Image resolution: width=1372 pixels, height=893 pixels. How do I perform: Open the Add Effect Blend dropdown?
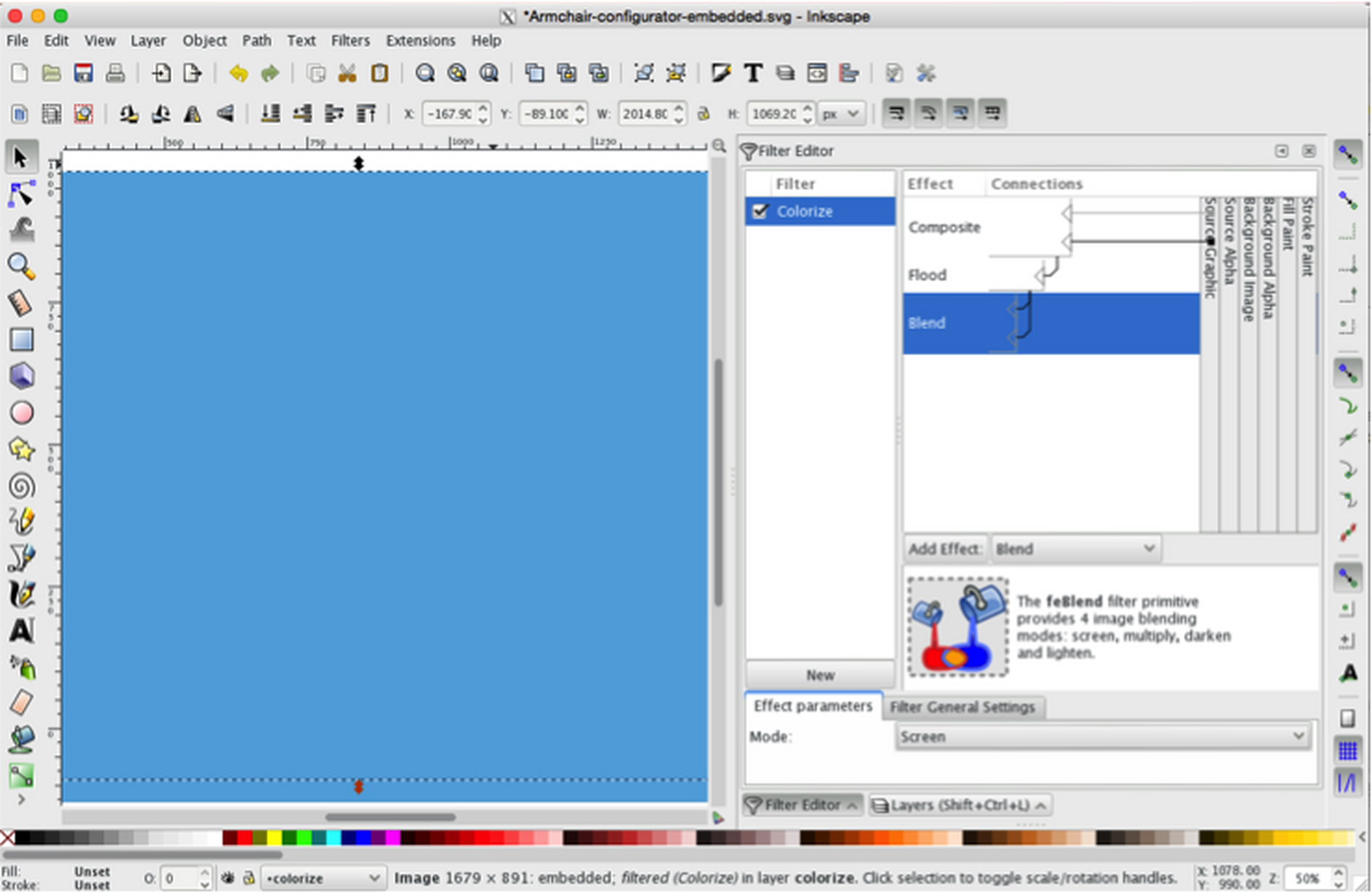pyautogui.click(x=1075, y=549)
